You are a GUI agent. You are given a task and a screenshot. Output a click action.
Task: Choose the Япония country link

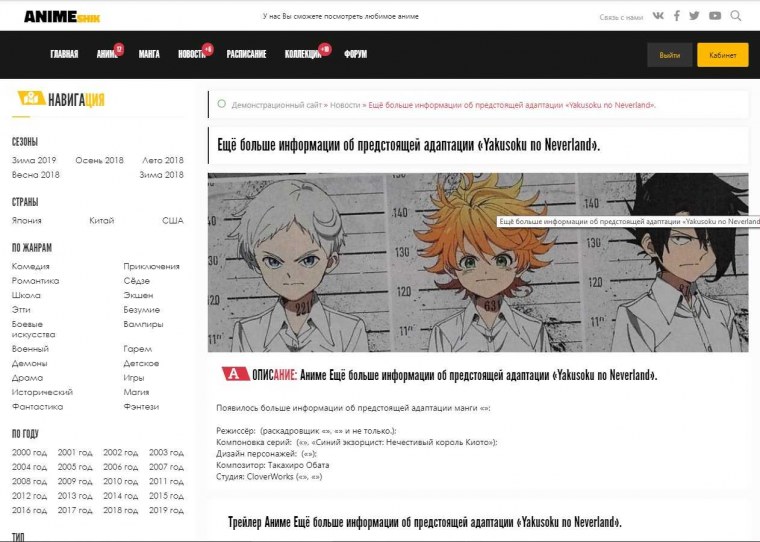[27, 220]
